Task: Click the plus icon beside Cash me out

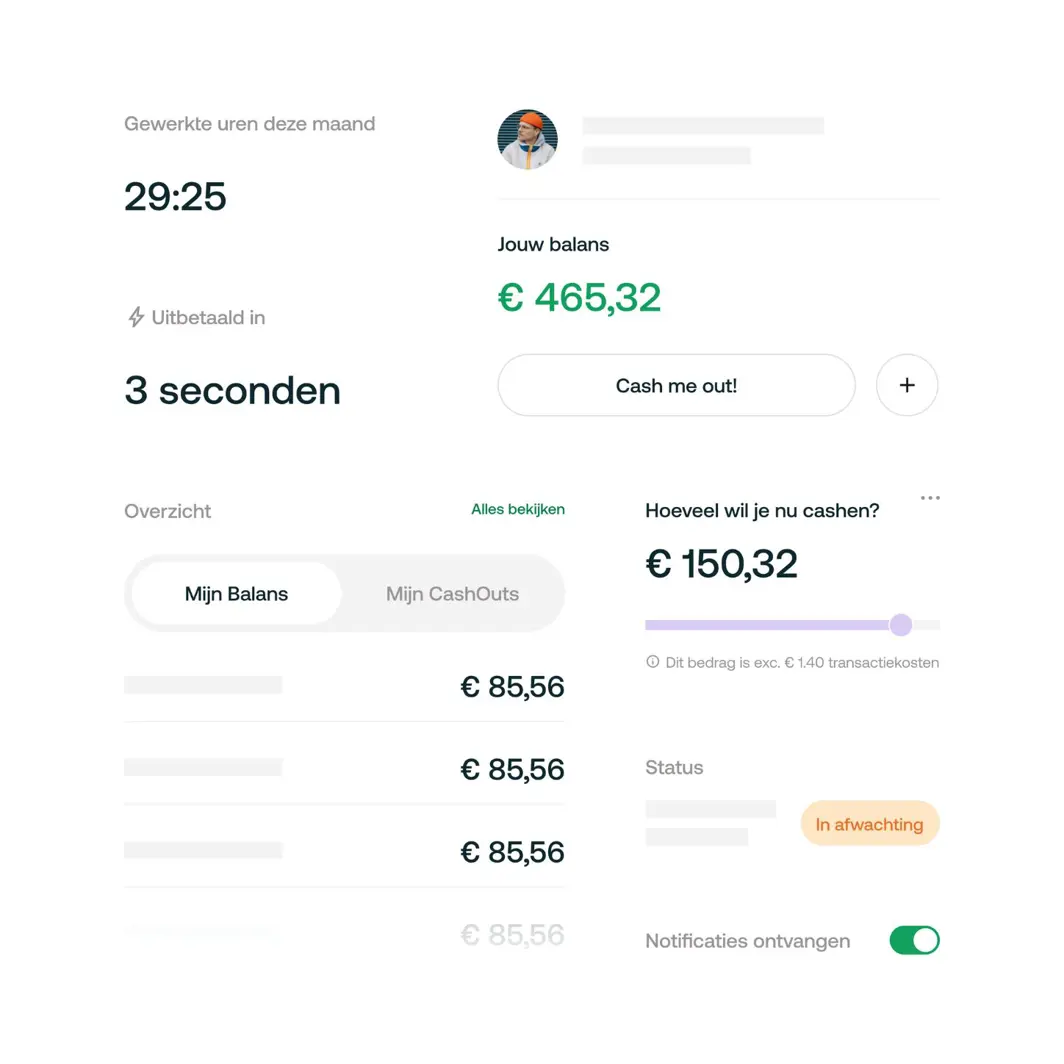Action: coord(907,385)
